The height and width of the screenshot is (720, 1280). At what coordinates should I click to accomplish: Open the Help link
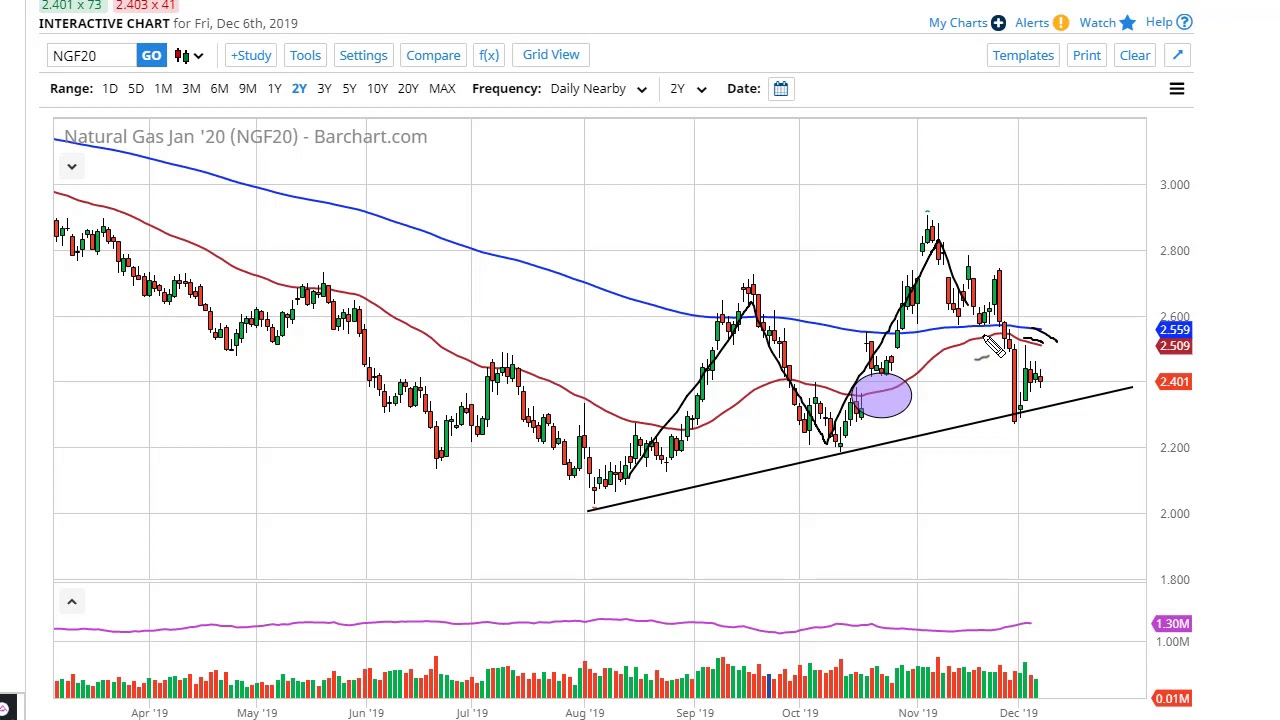tap(1159, 22)
